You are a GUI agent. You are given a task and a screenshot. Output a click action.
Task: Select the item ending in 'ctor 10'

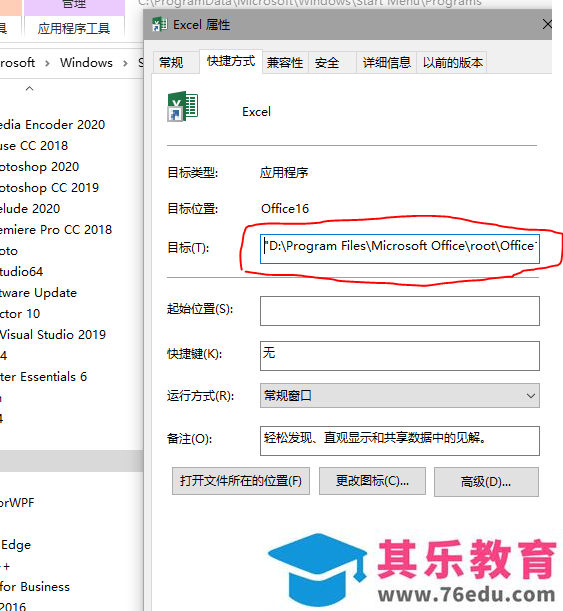coord(20,314)
